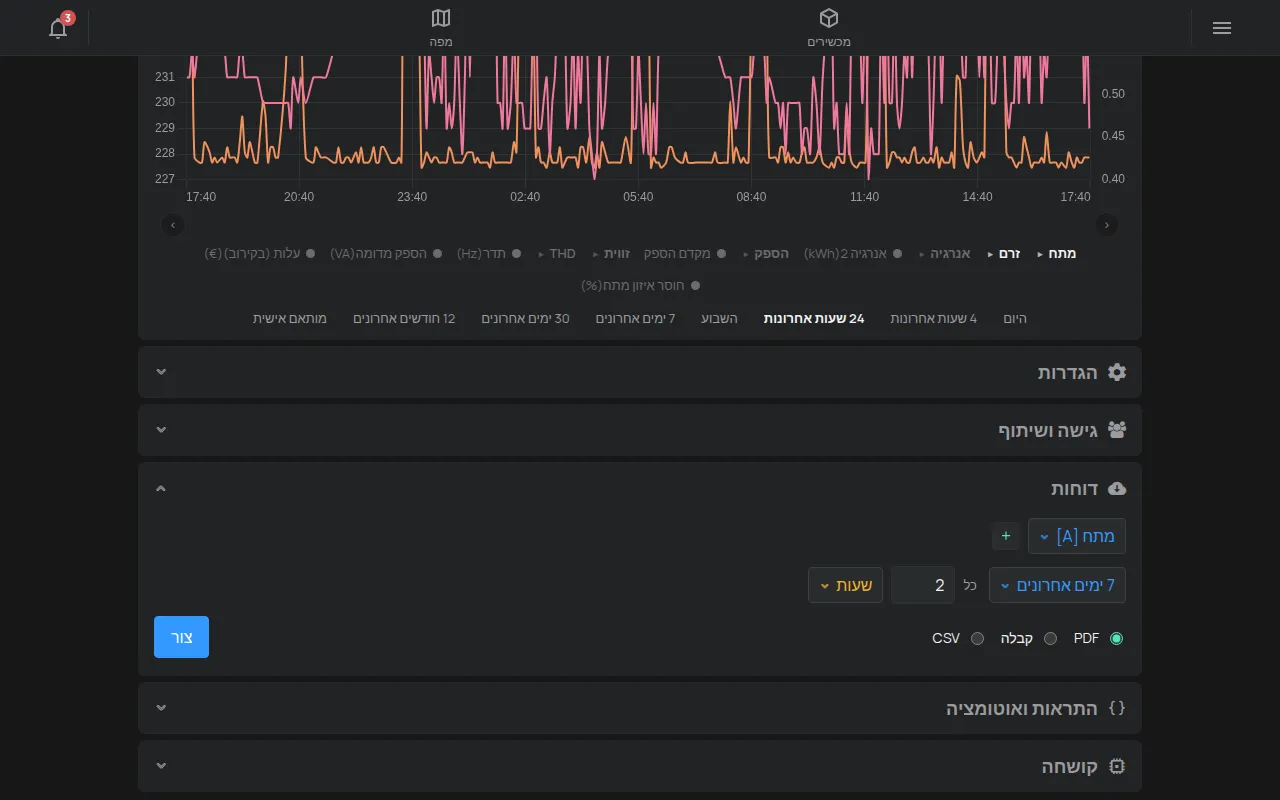This screenshot has width=1280, height=800.
Task: Toggle עלות (בקירוב) (€) series
Action: click(x=260, y=254)
